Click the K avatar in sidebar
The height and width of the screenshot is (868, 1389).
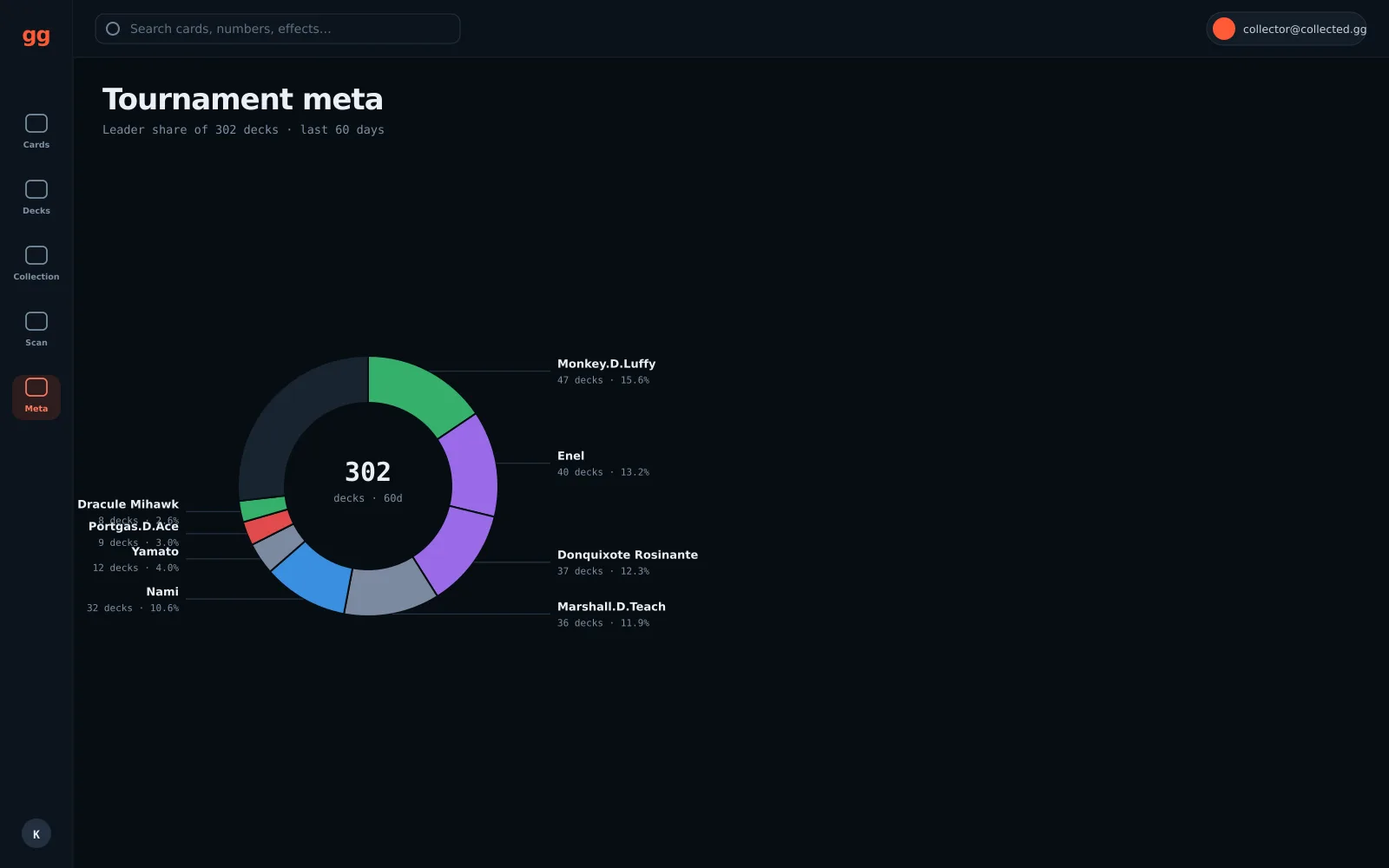[x=36, y=834]
